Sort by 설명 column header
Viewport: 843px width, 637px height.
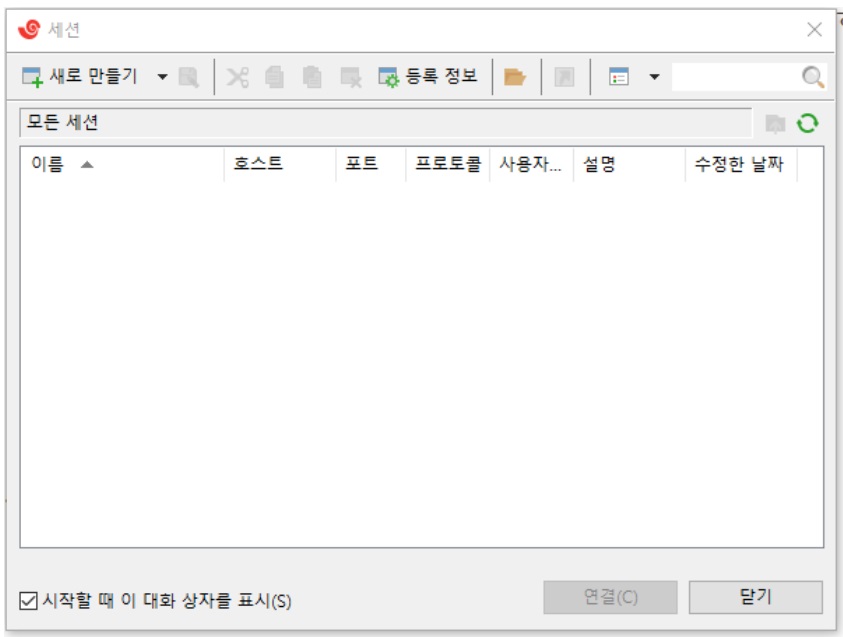pos(630,164)
